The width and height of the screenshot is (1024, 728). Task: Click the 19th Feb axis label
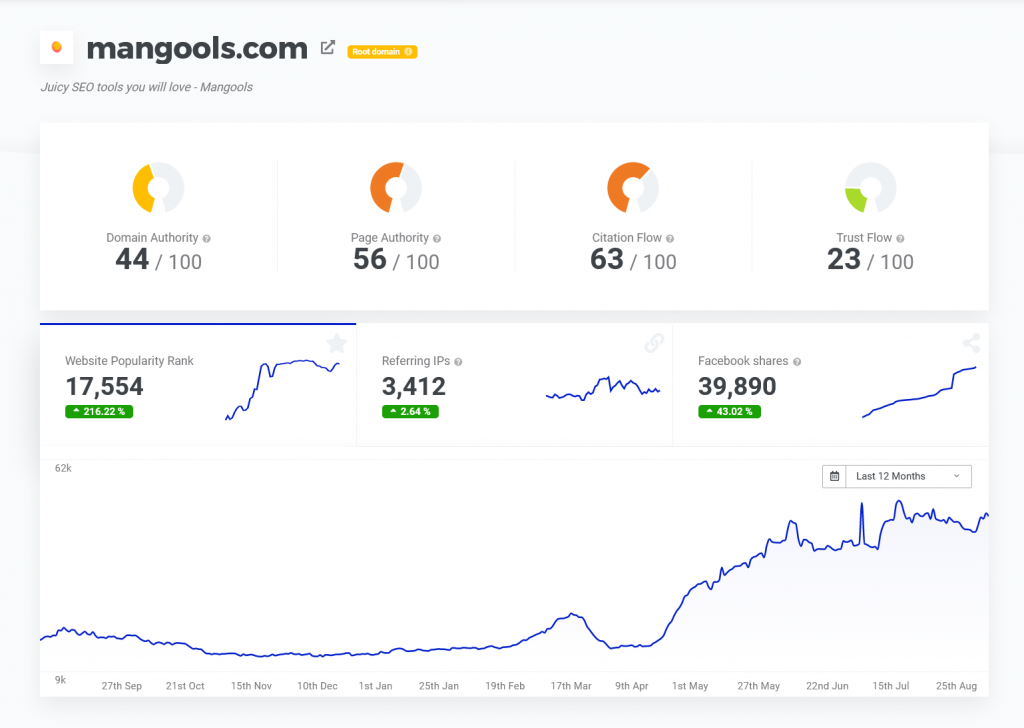click(505, 686)
